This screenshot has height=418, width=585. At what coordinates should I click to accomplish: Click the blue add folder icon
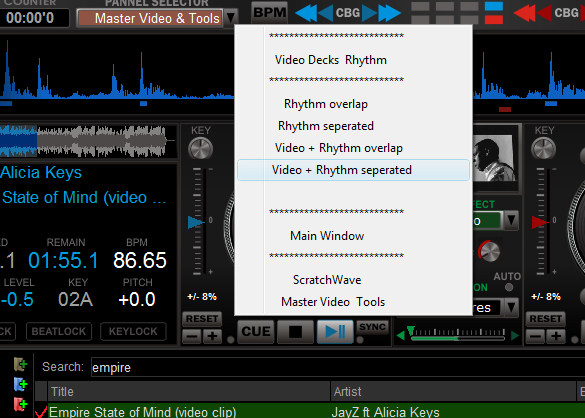pyautogui.click(x=21, y=384)
